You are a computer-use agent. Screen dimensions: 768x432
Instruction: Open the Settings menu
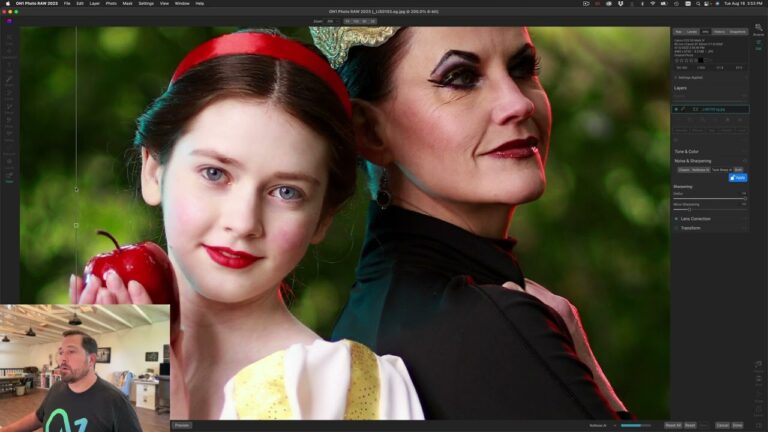(146, 3)
